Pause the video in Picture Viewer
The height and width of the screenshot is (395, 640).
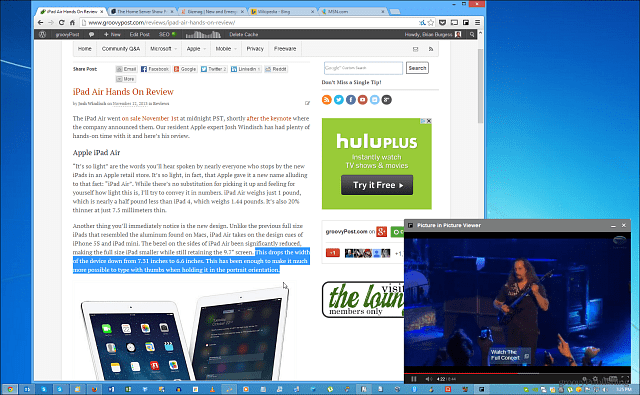click(414, 379)
